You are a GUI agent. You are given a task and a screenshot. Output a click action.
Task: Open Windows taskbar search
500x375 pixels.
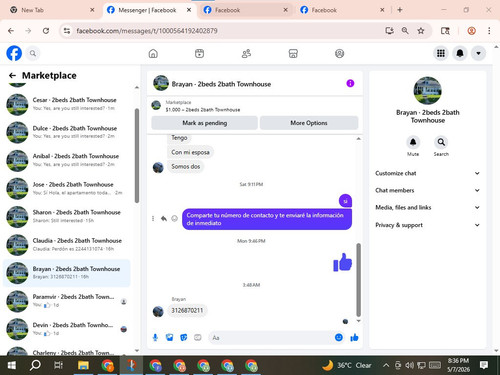pos(35,365)
